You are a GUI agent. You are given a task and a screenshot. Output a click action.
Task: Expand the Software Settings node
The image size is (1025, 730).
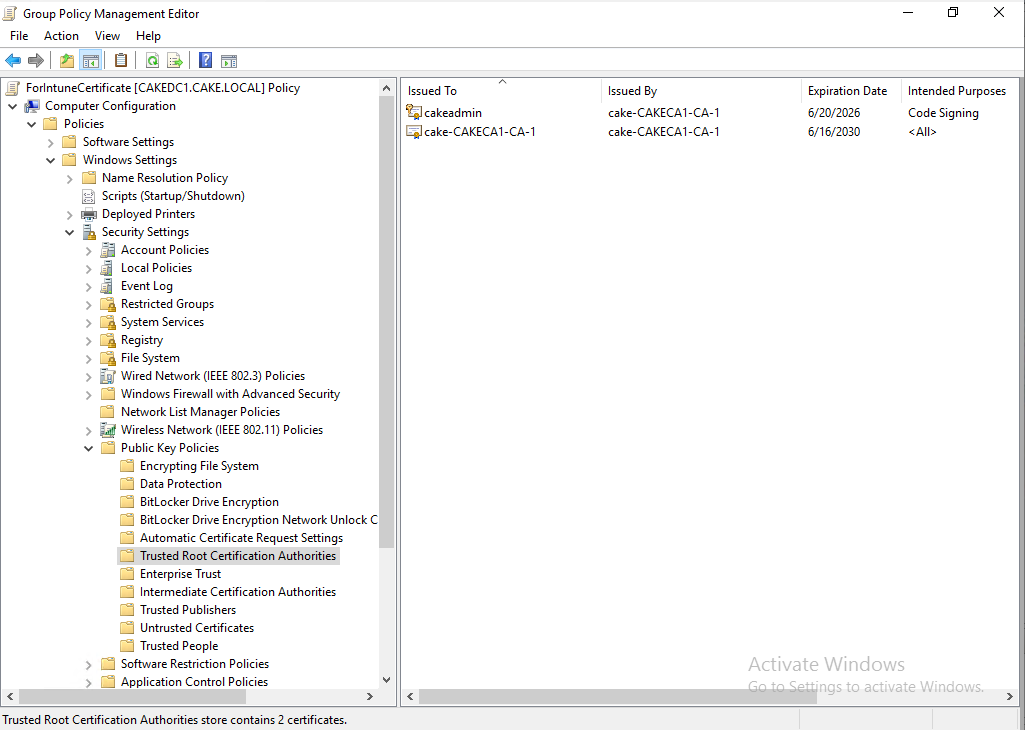(50, 142)
